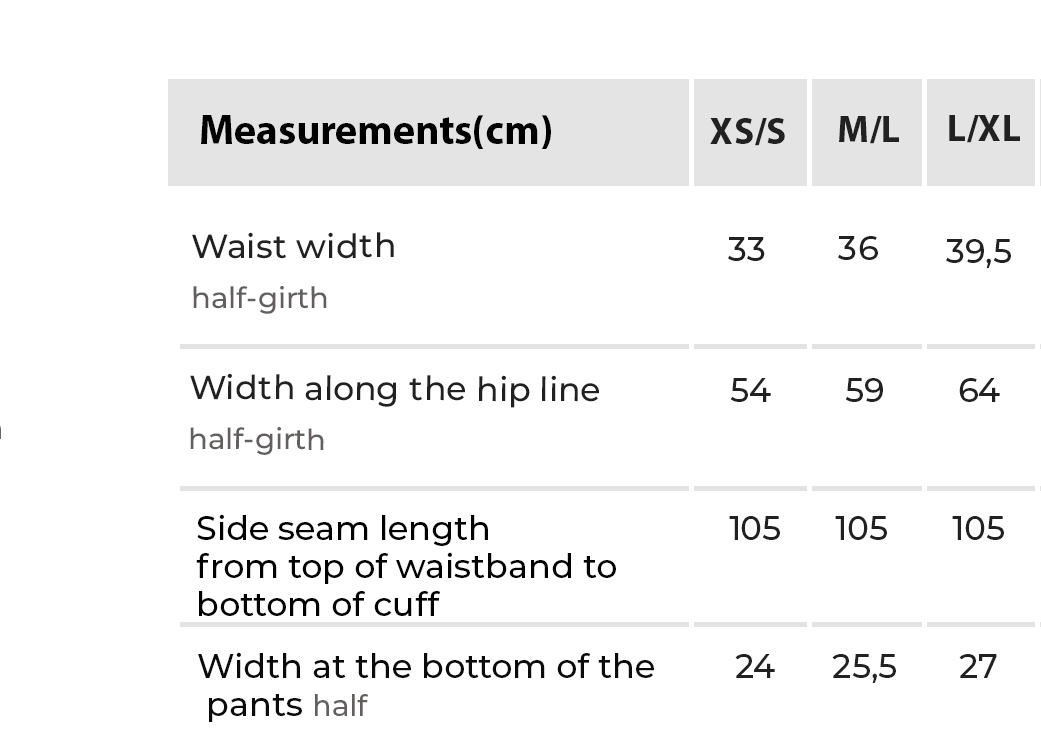Click side seam 105 under M/L

(x=861, y=528)
